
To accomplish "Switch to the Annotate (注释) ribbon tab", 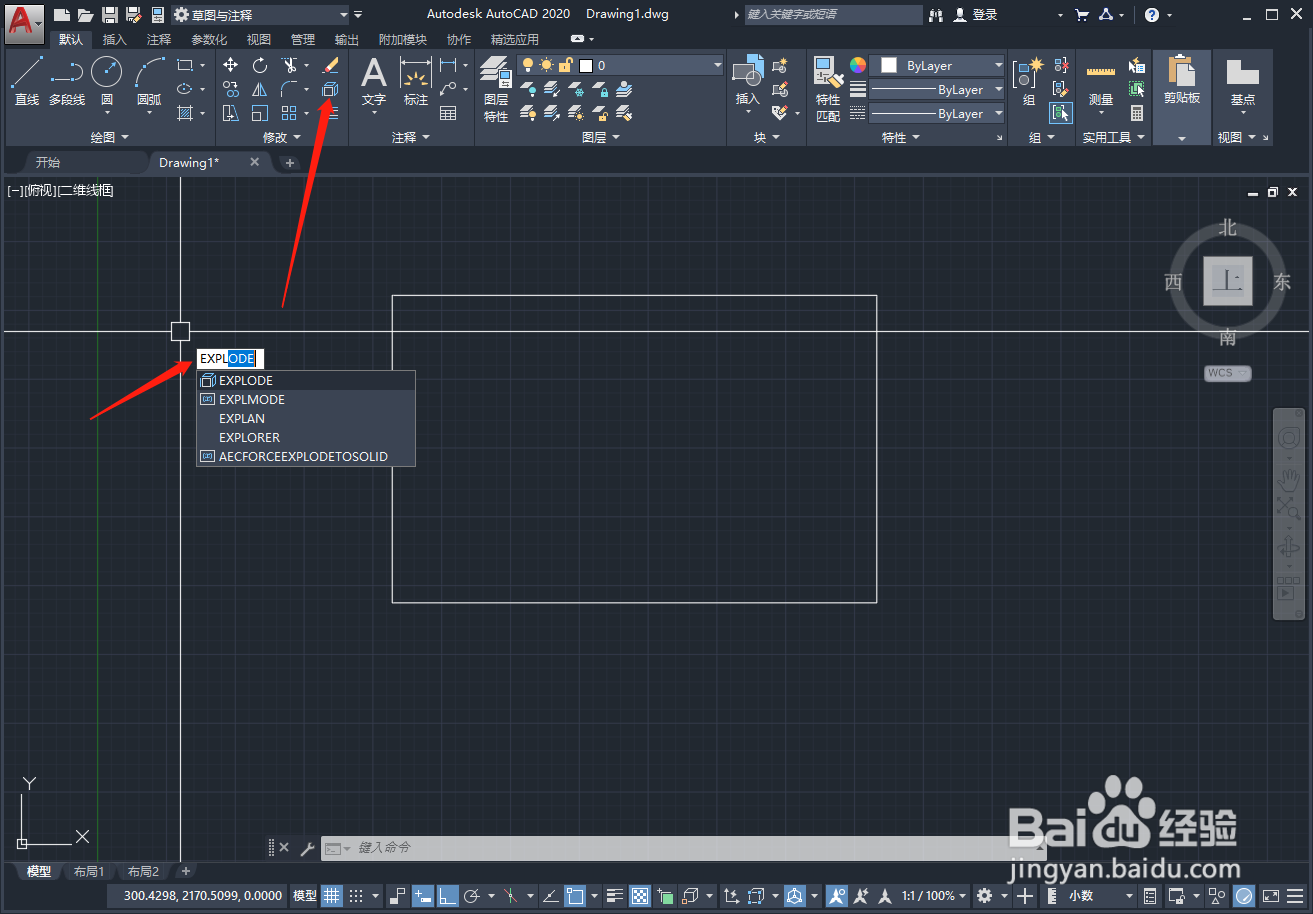I will coord(158,40).
